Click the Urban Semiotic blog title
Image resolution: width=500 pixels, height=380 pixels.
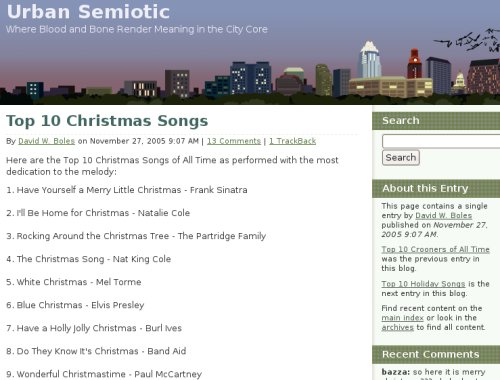tap(88, 12)
